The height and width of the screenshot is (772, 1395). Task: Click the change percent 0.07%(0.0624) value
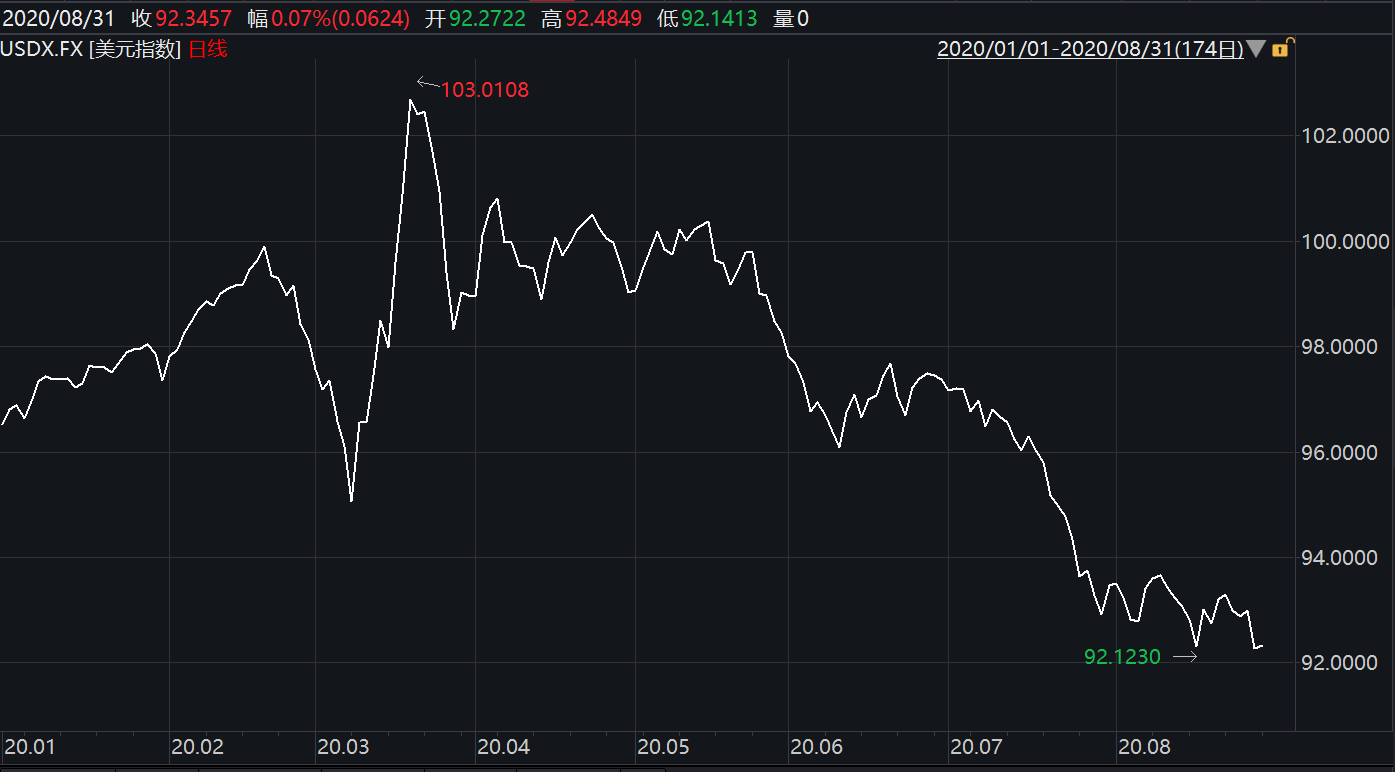[340, 18]
